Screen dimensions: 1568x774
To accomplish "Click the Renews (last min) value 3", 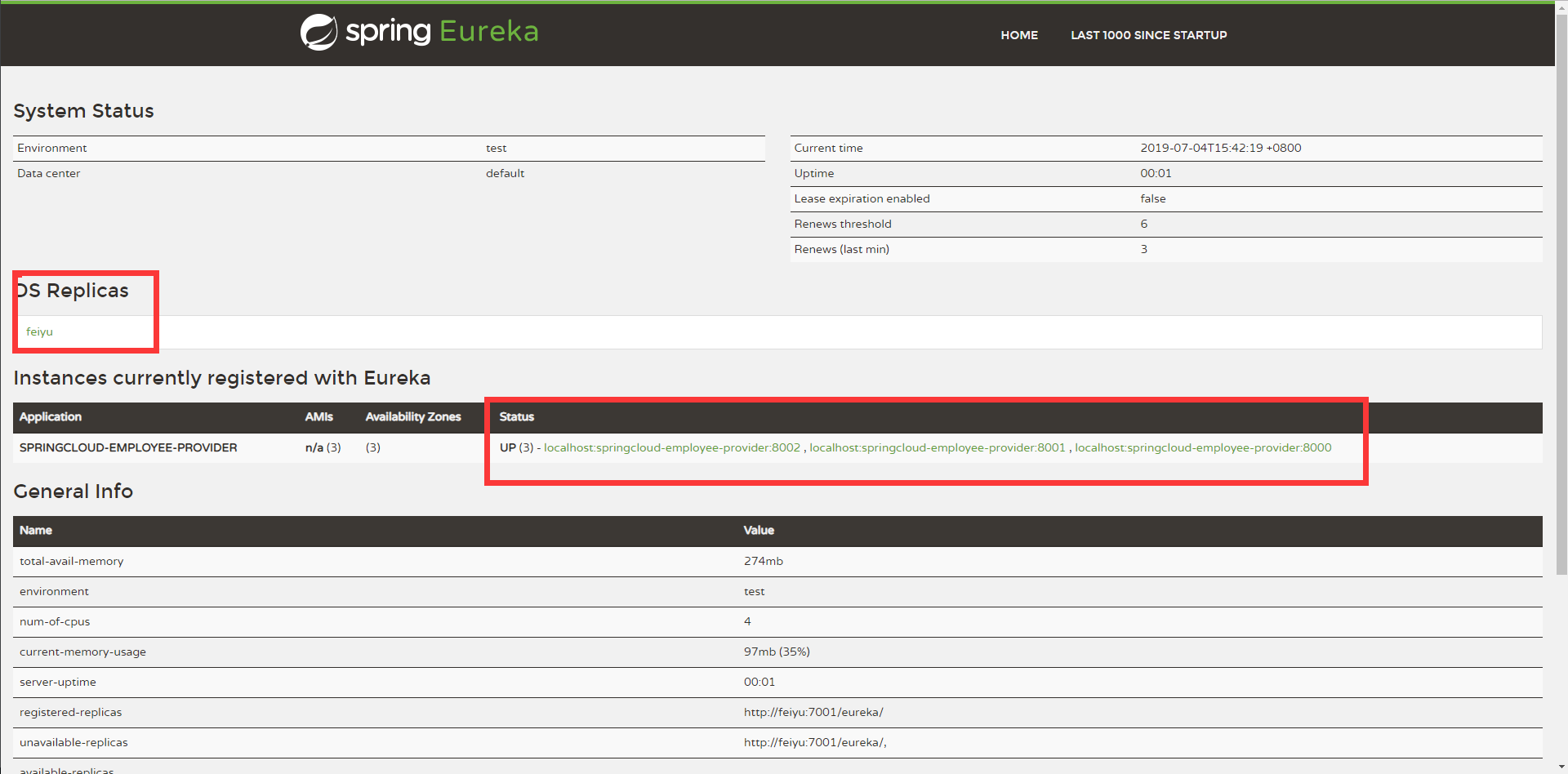I will 1144,249.
